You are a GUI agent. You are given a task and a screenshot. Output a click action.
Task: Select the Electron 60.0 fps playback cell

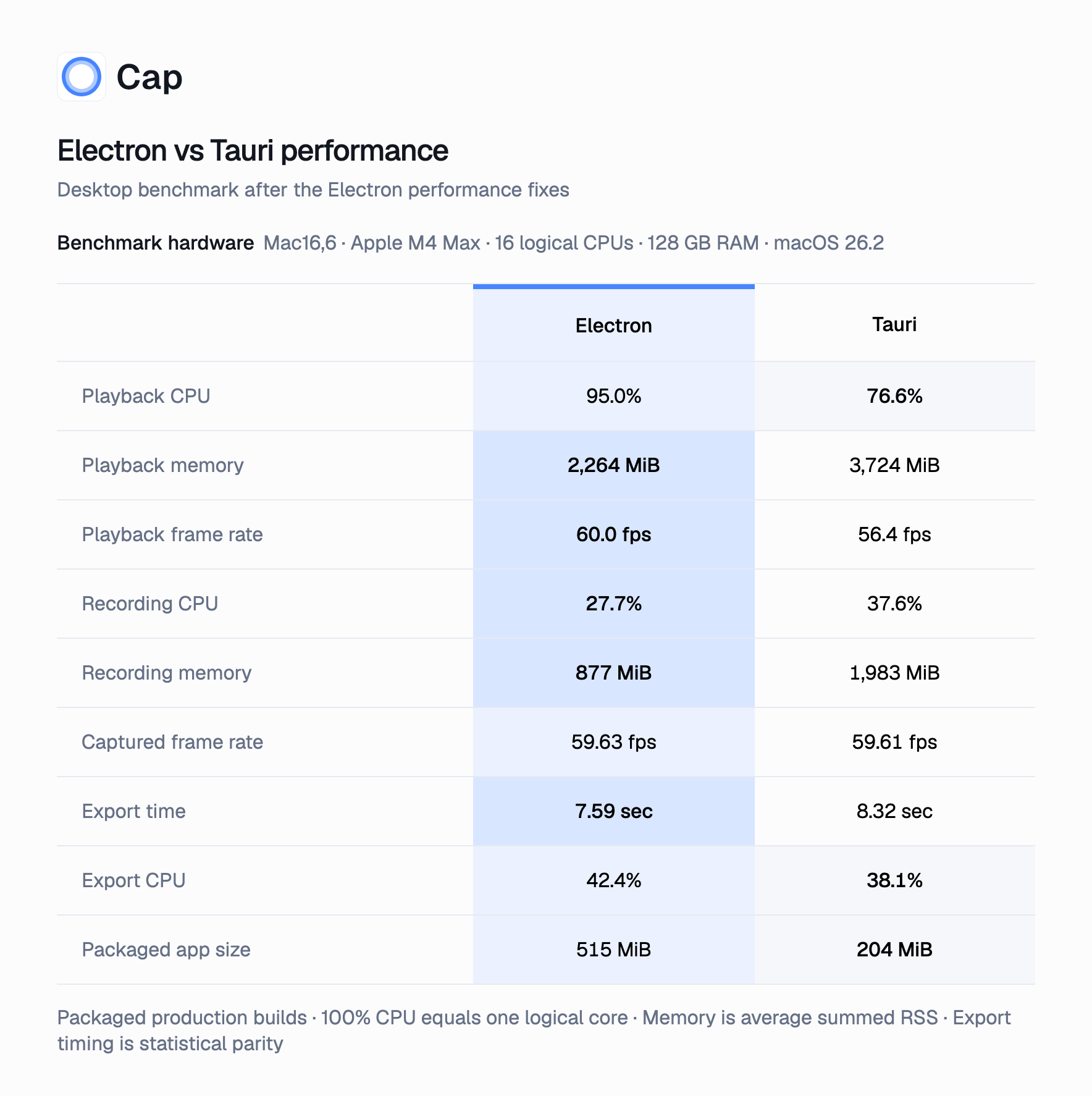click(x=613, y=534)
